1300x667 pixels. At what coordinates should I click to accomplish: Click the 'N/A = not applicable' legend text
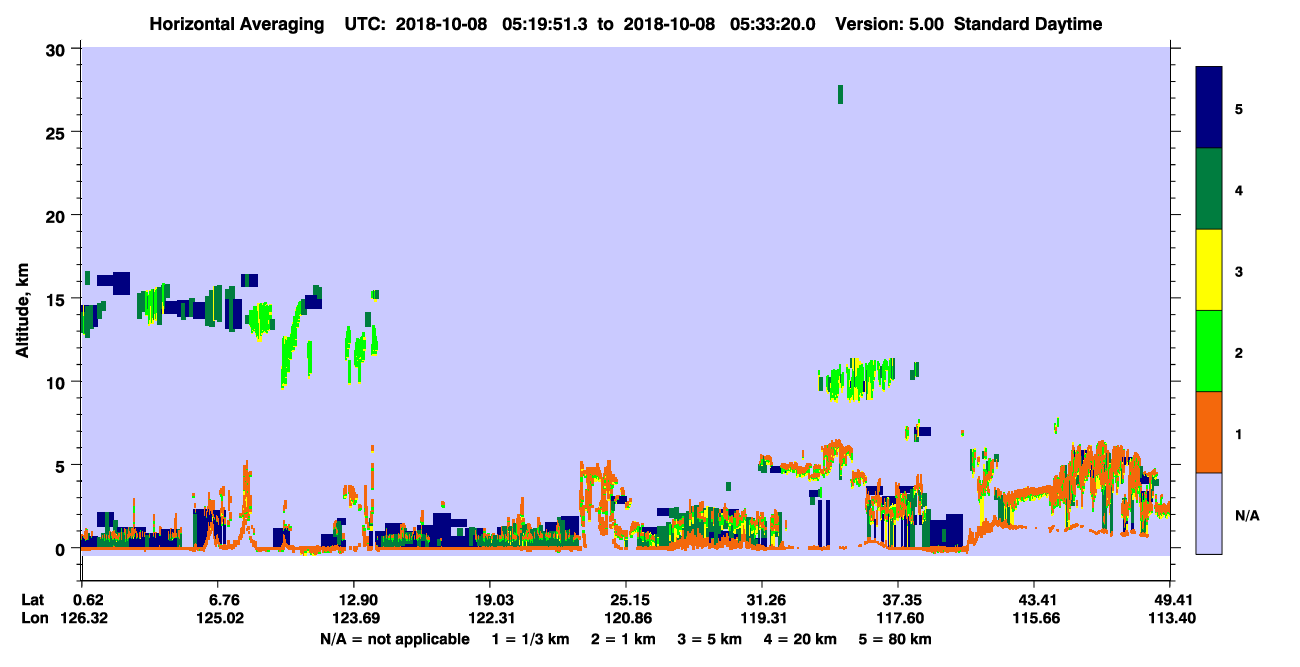pyautogui.click(x=394, y=638)
